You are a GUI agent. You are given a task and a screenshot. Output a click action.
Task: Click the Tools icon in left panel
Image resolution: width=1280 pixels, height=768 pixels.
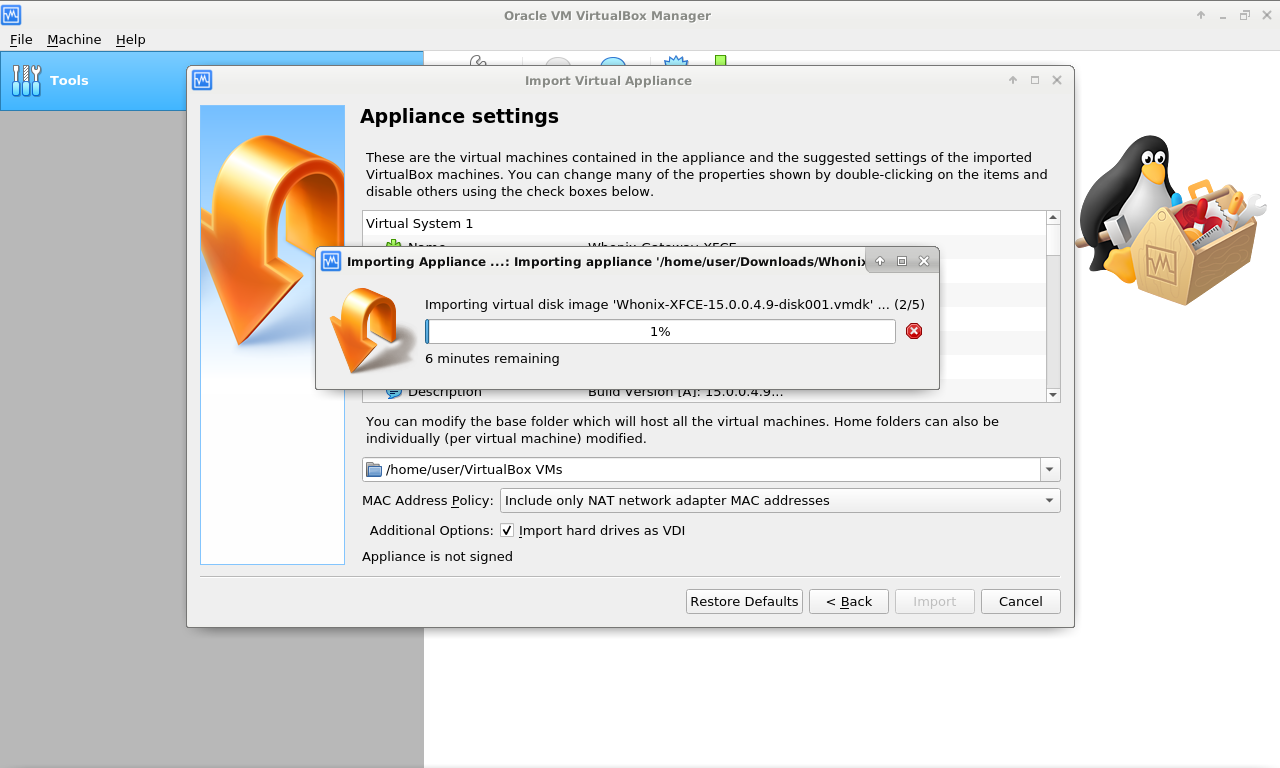27,80
